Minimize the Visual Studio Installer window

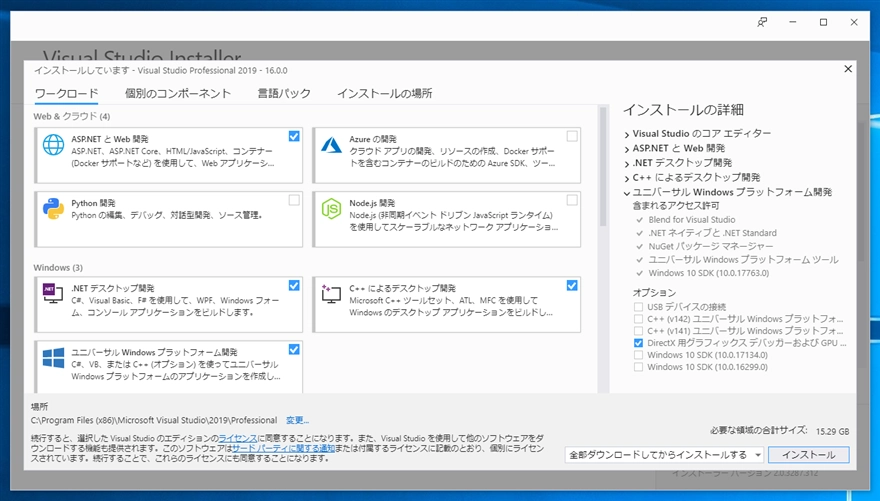[792, 22]
